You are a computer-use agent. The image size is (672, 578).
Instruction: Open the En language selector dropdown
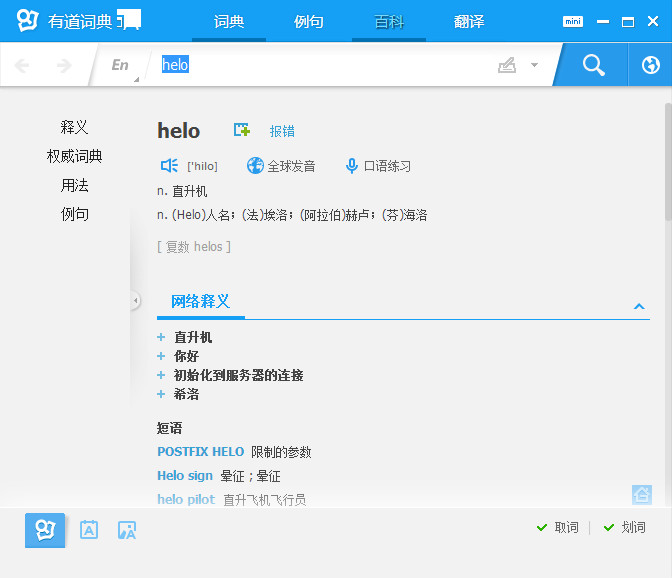[x=122, y=65]
